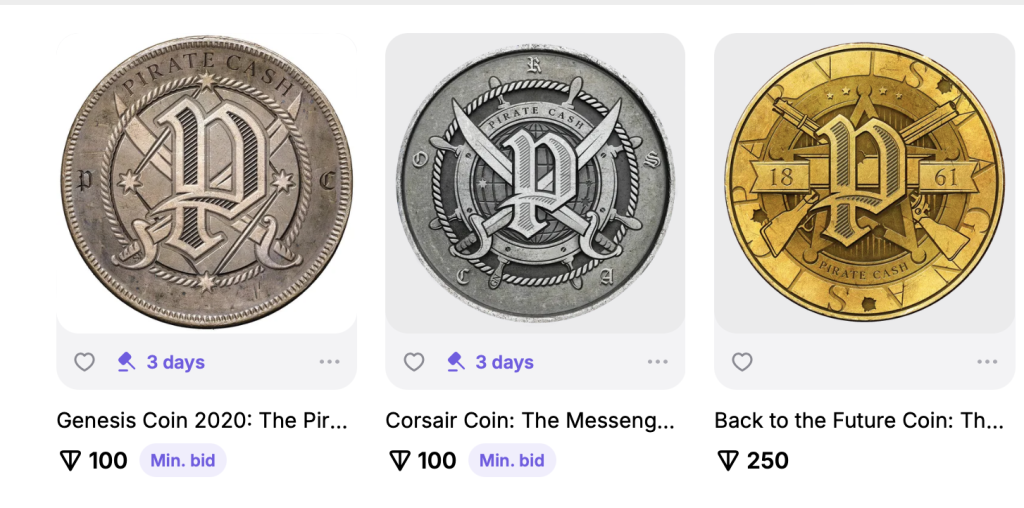Click the Min. bid badge on Genesis Coin
The height and width of the screenshot is (508, 1024).
183,460
